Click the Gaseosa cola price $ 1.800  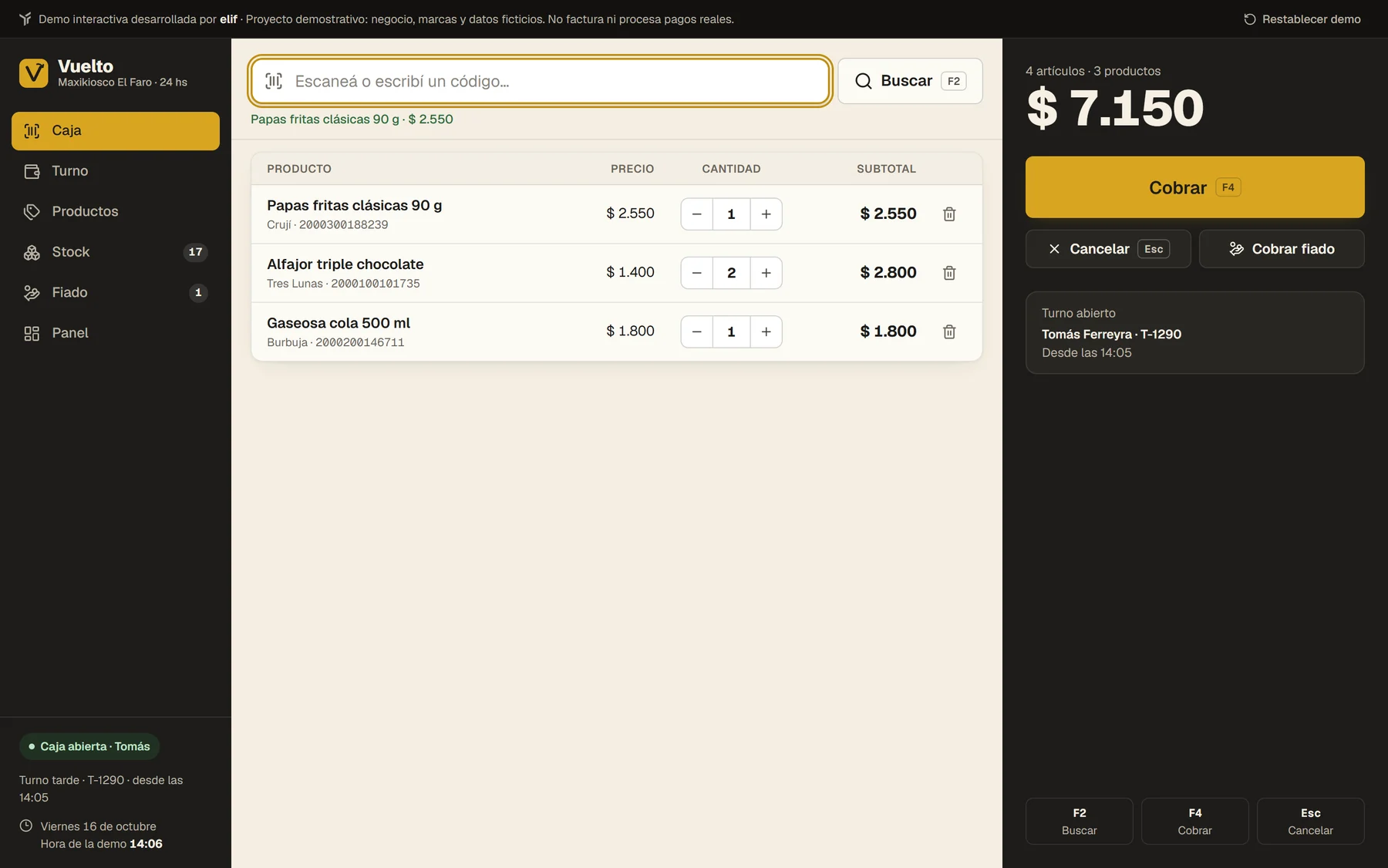[630, 331]
